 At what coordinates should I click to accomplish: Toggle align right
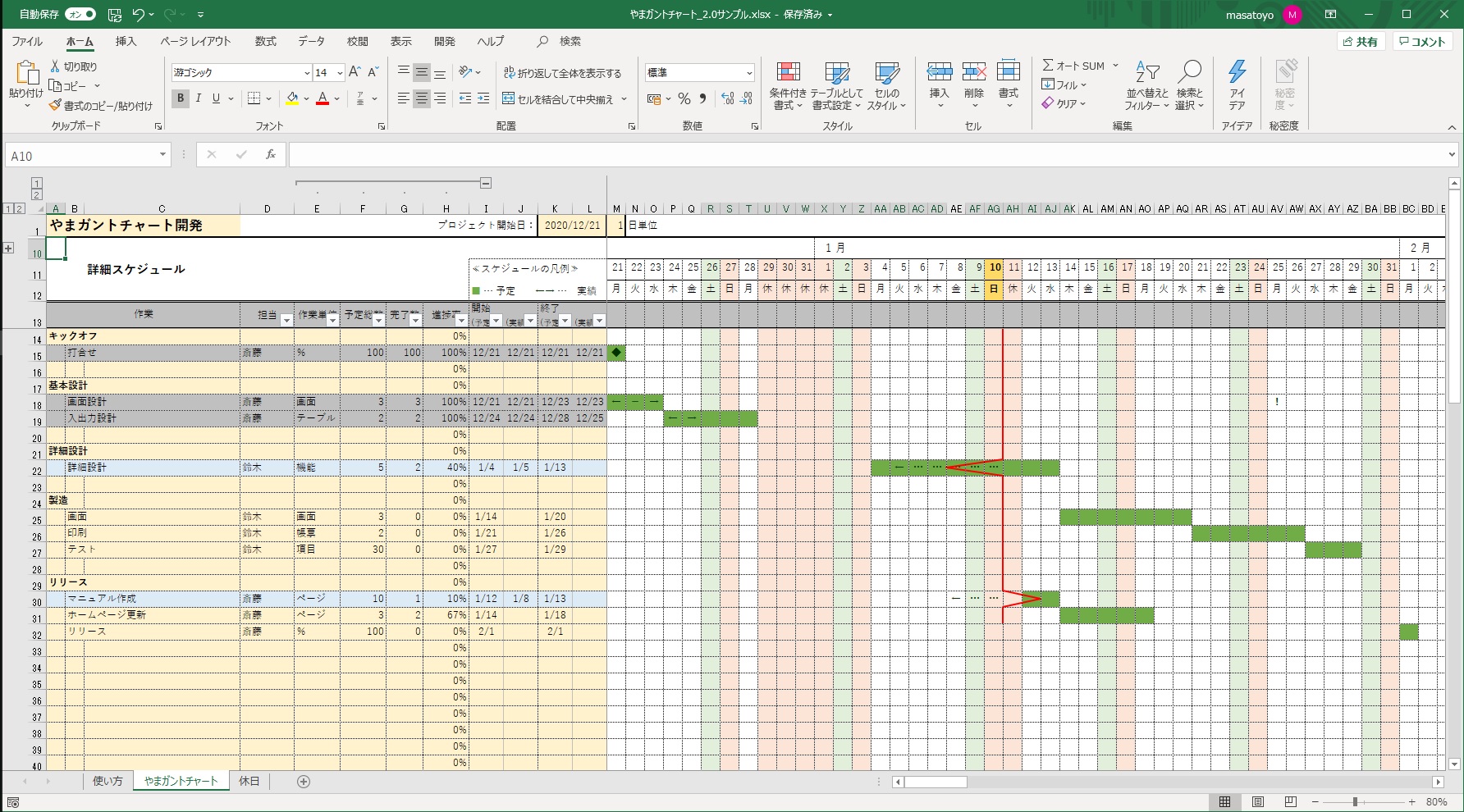coord(441,98)
